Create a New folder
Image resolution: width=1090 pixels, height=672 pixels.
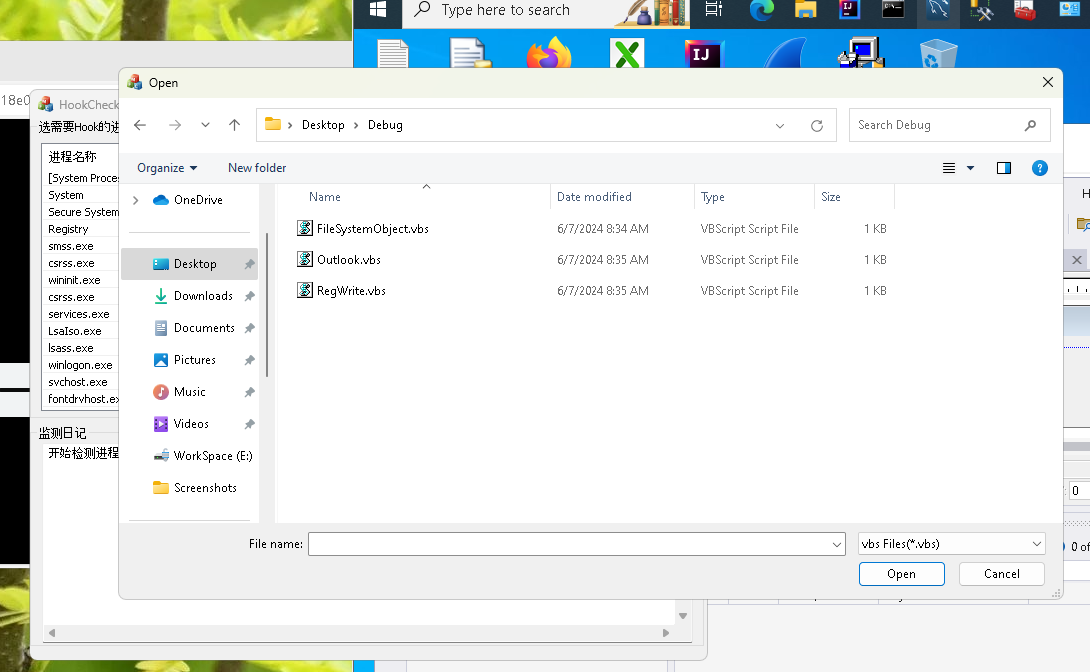click(x=257, y=168)
